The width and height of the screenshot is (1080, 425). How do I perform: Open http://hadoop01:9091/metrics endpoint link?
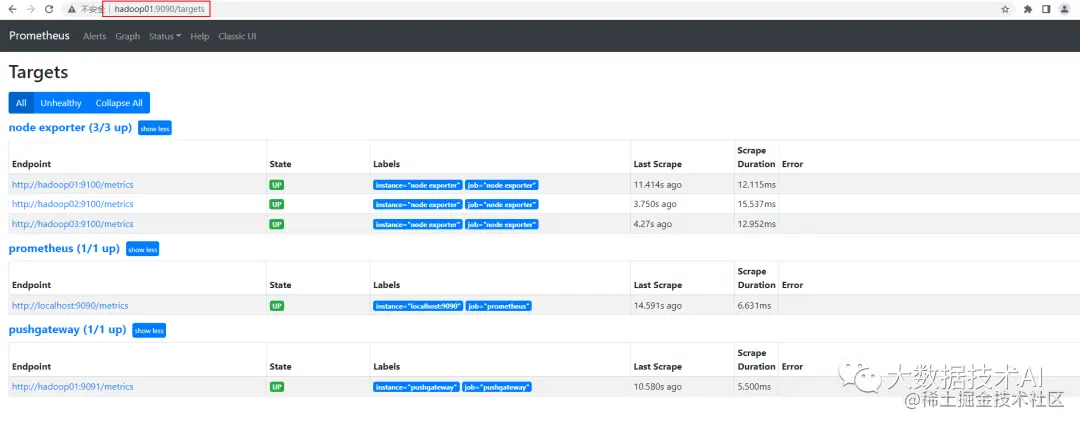pyautogui.click(x=72, y=386)
